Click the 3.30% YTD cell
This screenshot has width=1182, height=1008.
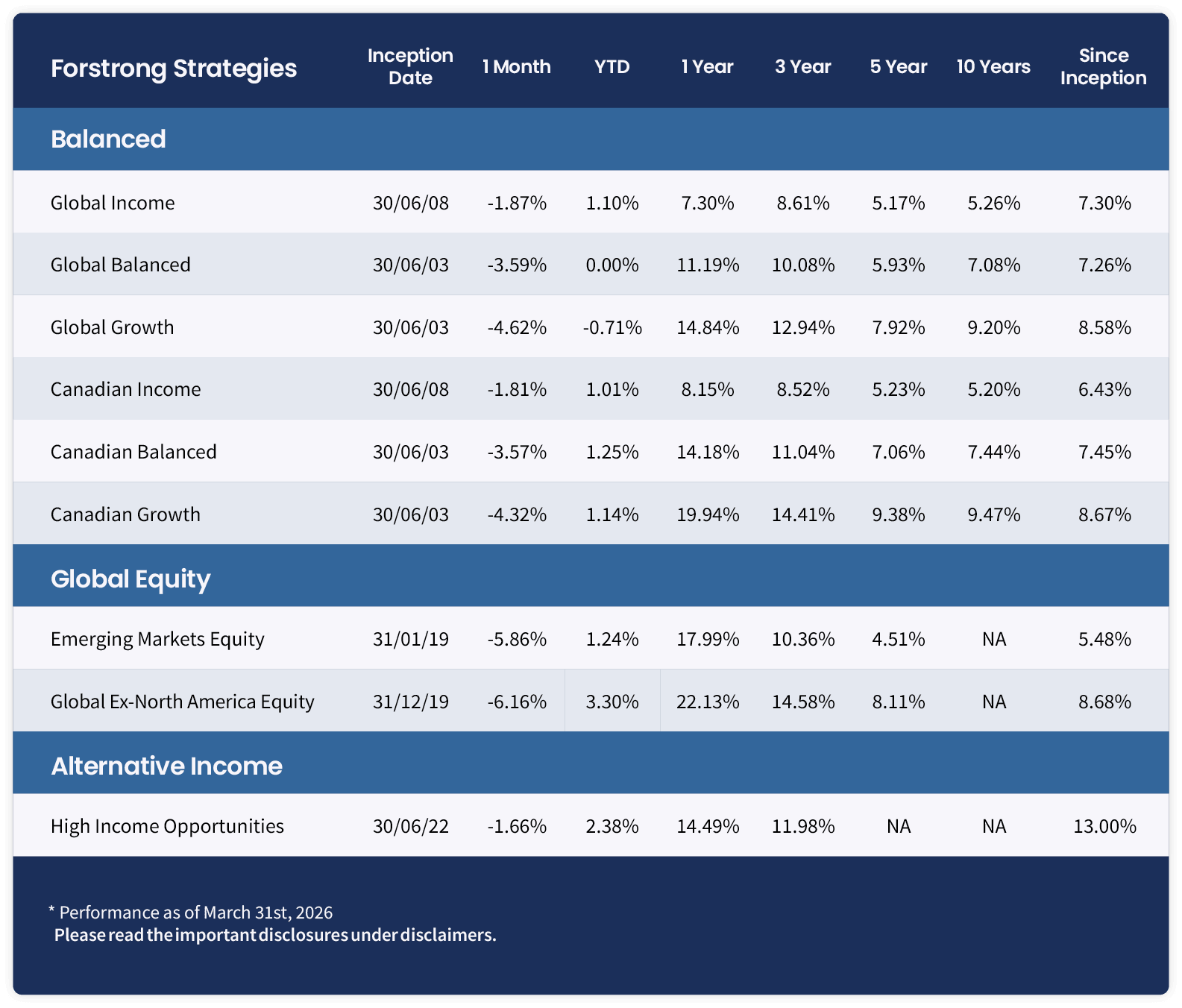click(x=612, y=702)
